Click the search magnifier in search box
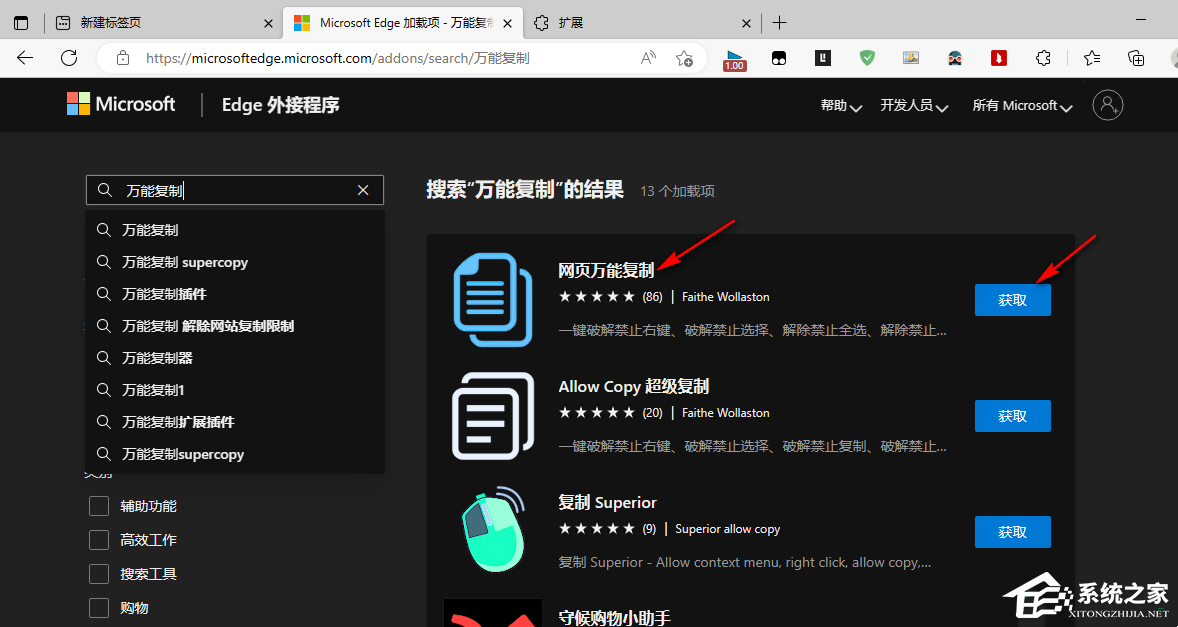This screenshot has width=1178, height=627. (106, 191)
